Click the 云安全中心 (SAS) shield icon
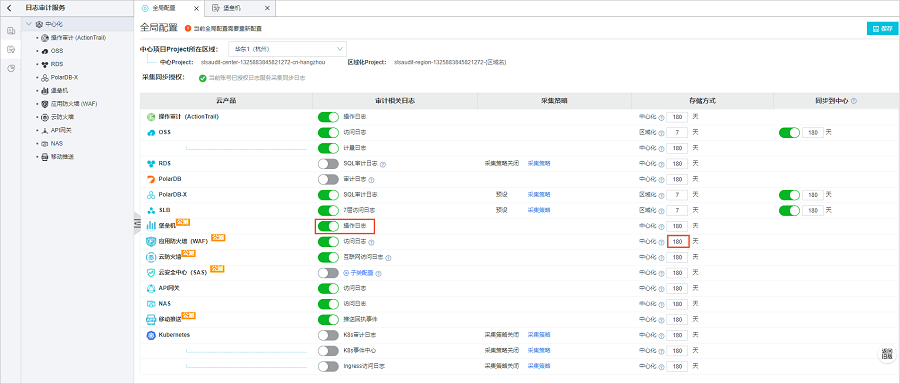The height and width of the screenshot is (384, 900). (152, 273)
